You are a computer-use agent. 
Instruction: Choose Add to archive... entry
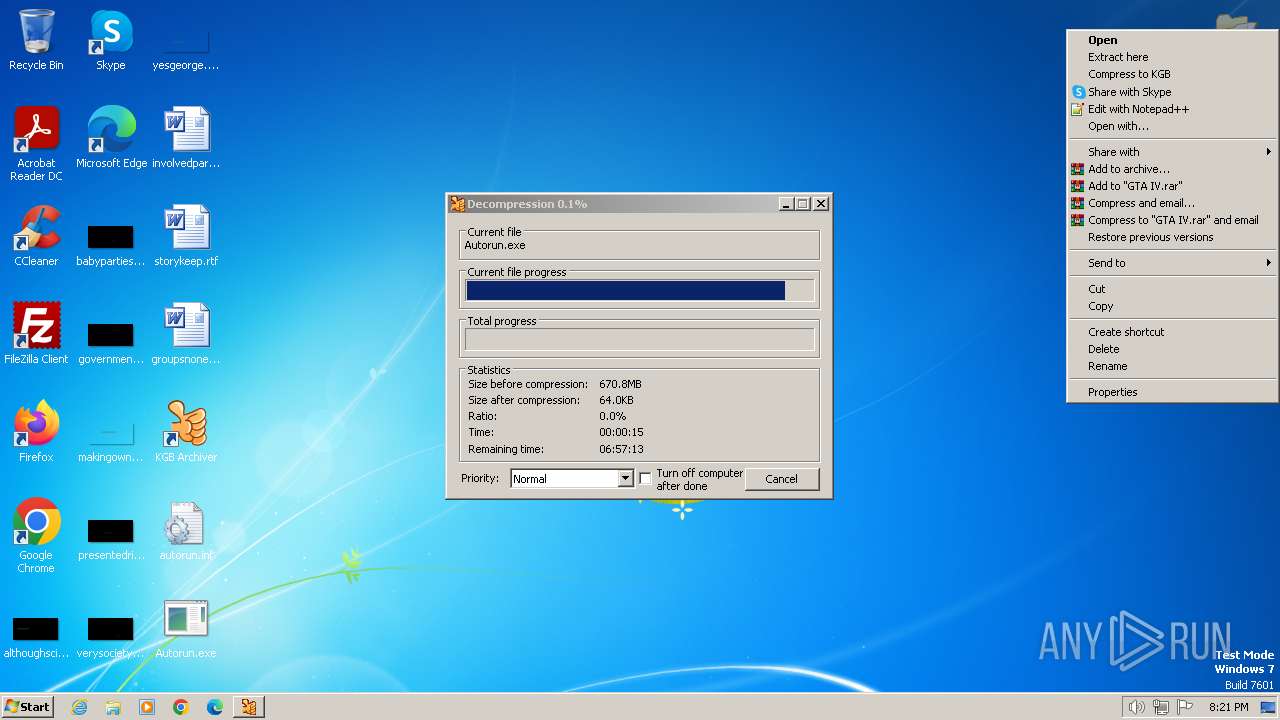click(x=1172, y=169)
